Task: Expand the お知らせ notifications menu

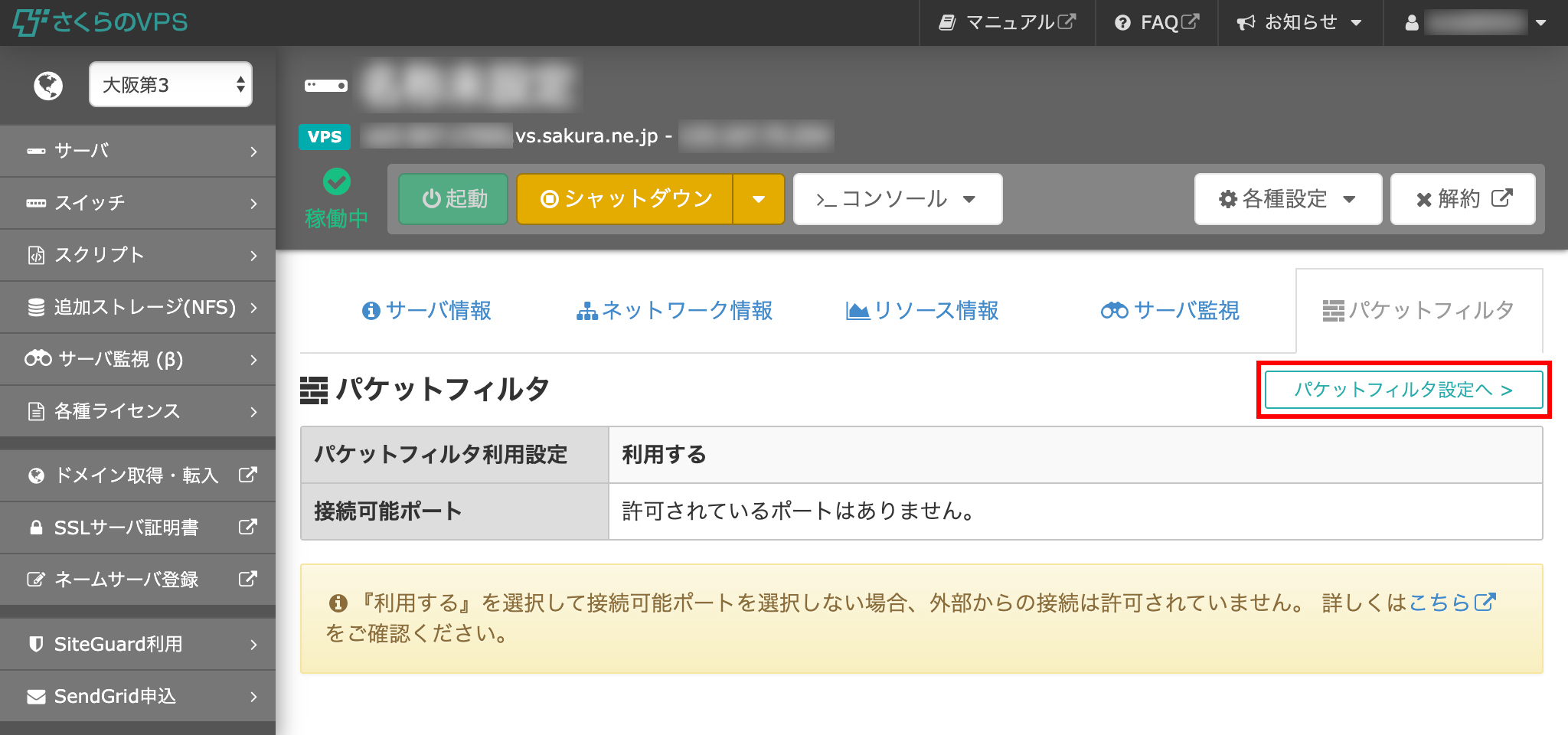Action: (x=1299, y=23)
